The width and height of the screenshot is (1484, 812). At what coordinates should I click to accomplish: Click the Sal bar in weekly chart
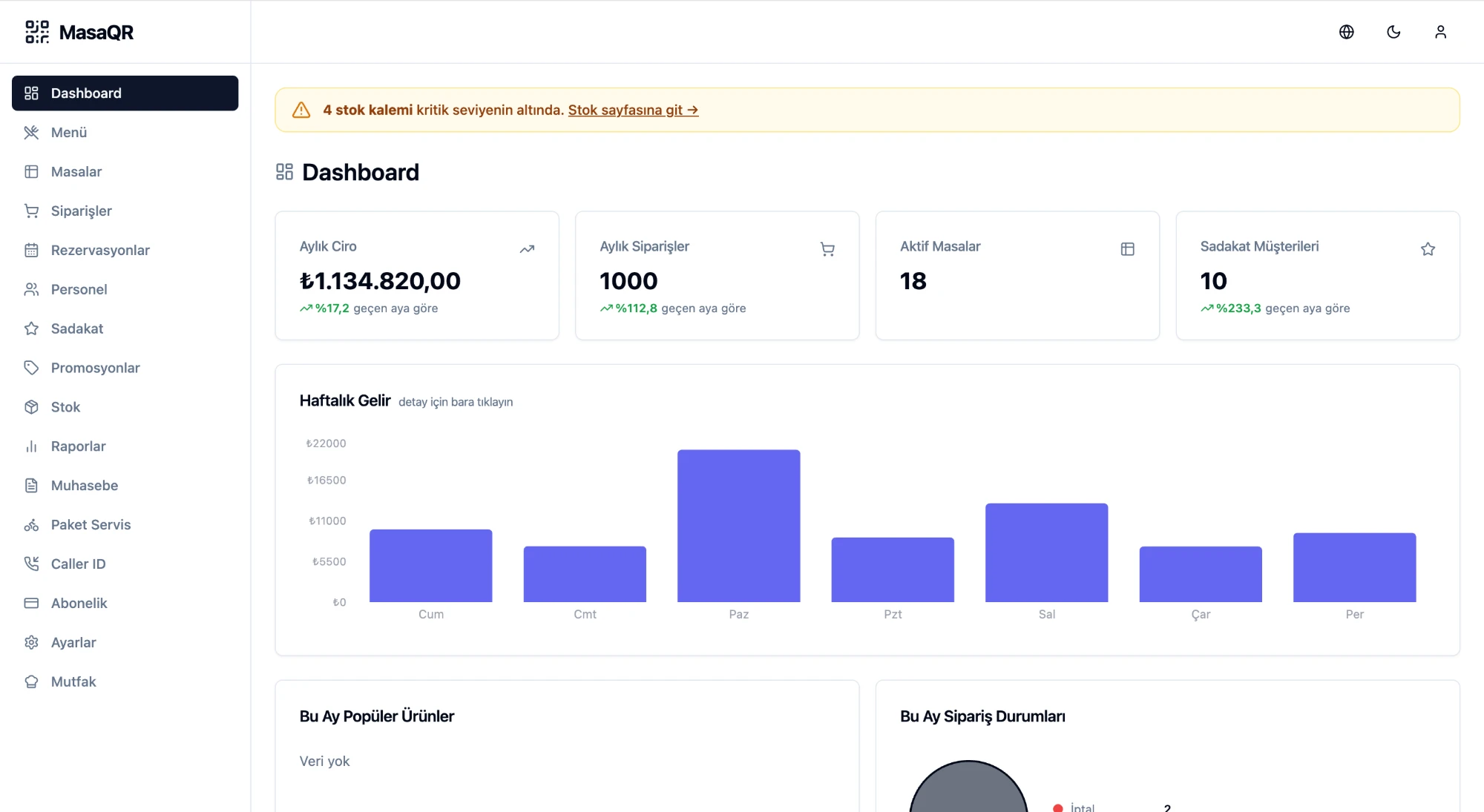(1047, 553)
